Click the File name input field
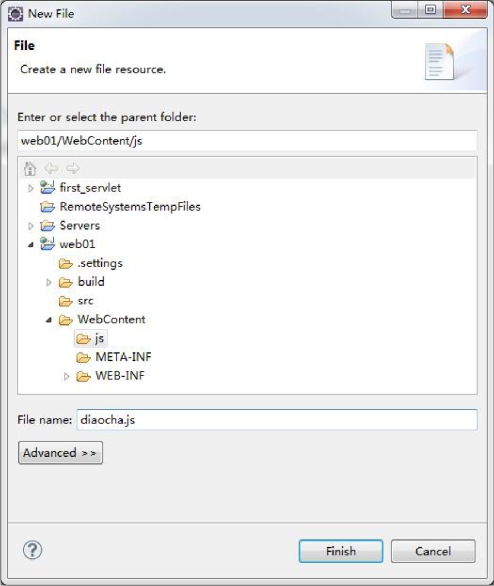This screenshot has width=494, height=586. (x=277, y=420)
